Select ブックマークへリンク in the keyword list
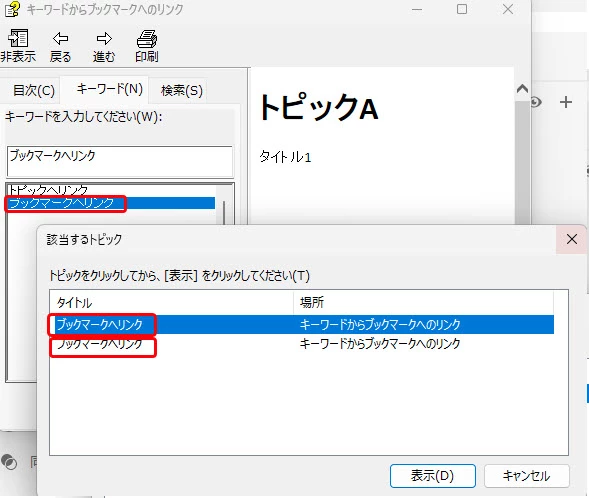Screen dimensions: 589x498 click(111, 203)
